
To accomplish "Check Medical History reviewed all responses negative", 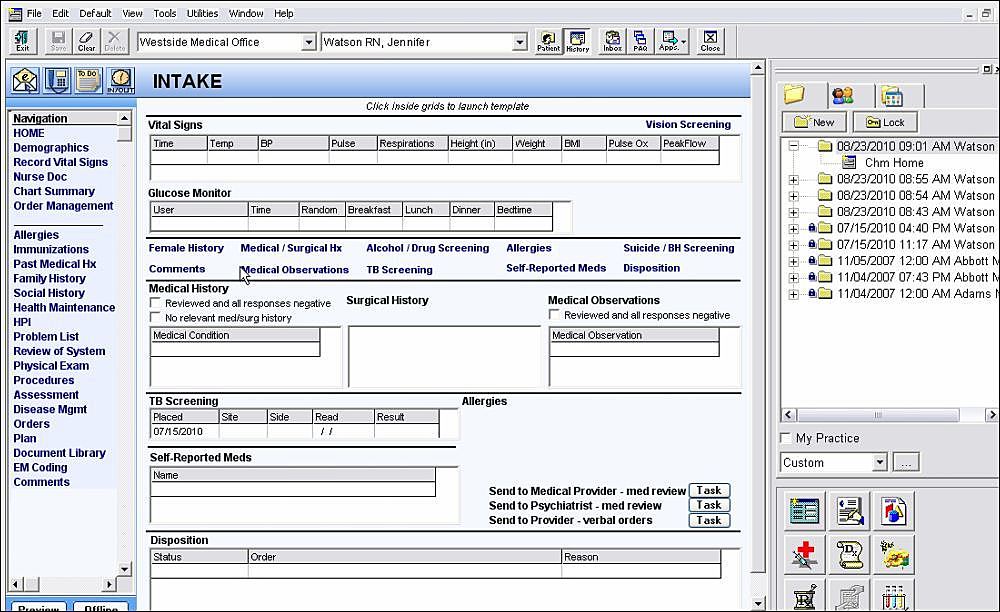I will tap(155, 303).
